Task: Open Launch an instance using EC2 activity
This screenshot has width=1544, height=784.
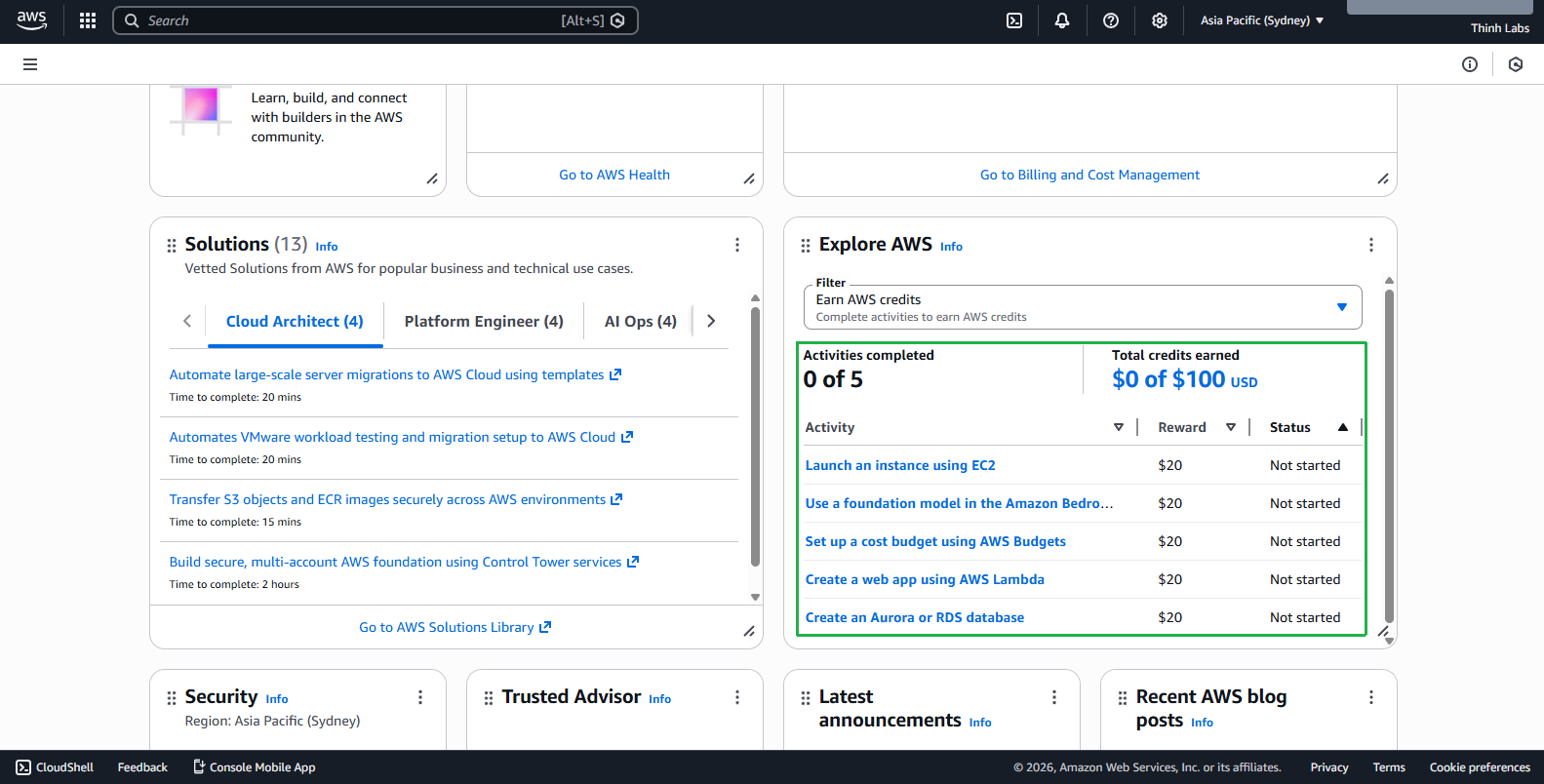Action: pyautogui.click(x=900, y=465)
